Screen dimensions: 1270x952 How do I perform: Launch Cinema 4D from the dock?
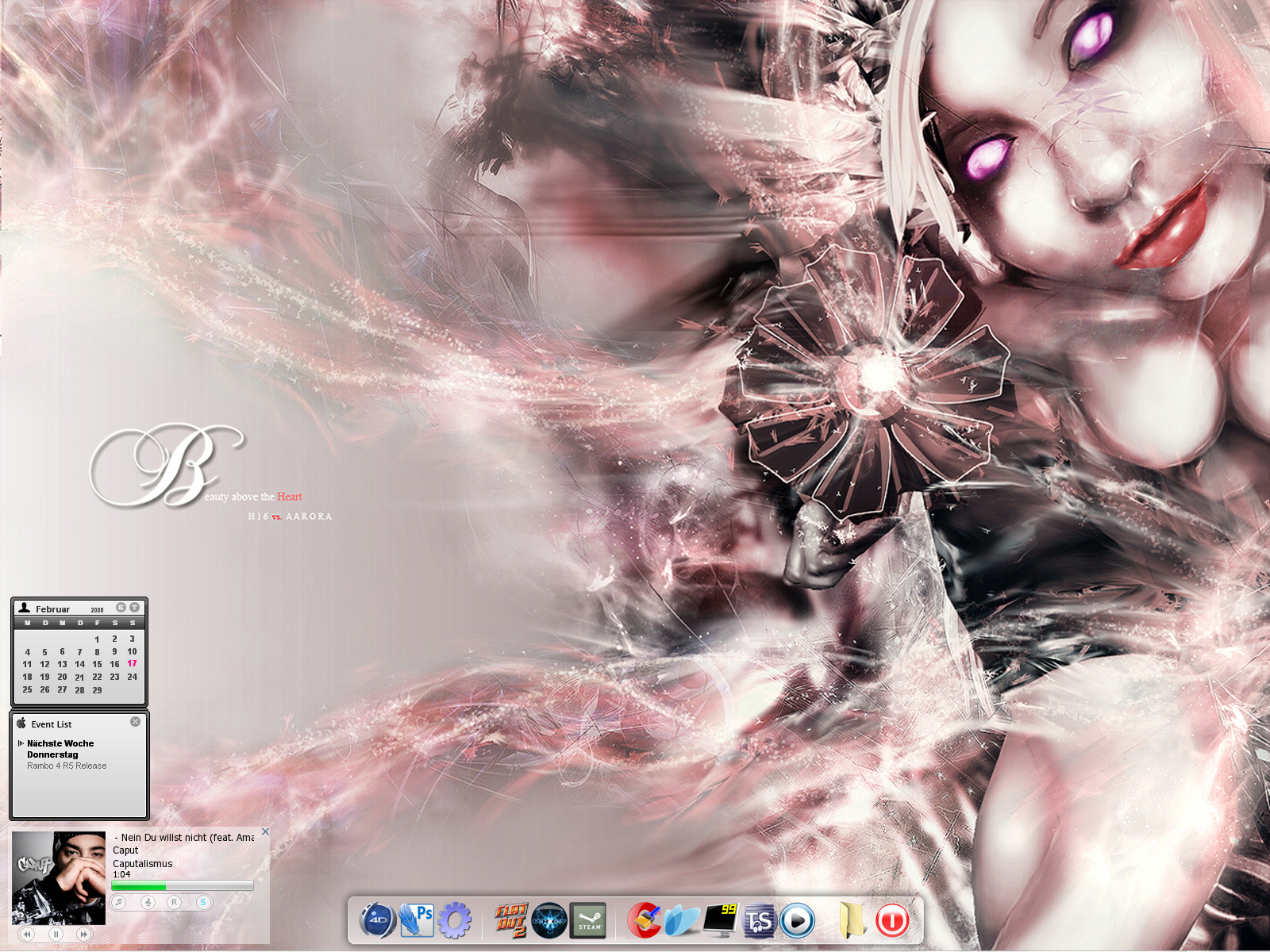point(378,920)
